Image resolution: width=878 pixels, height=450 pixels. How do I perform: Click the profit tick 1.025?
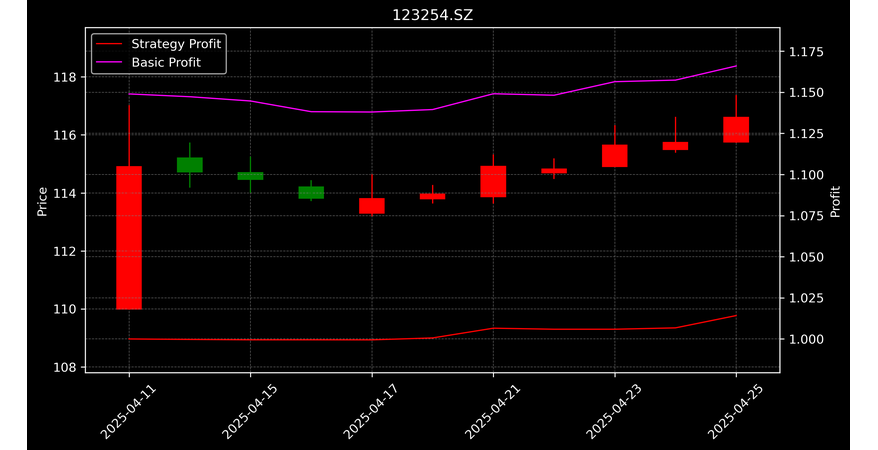tap(806, 298)
